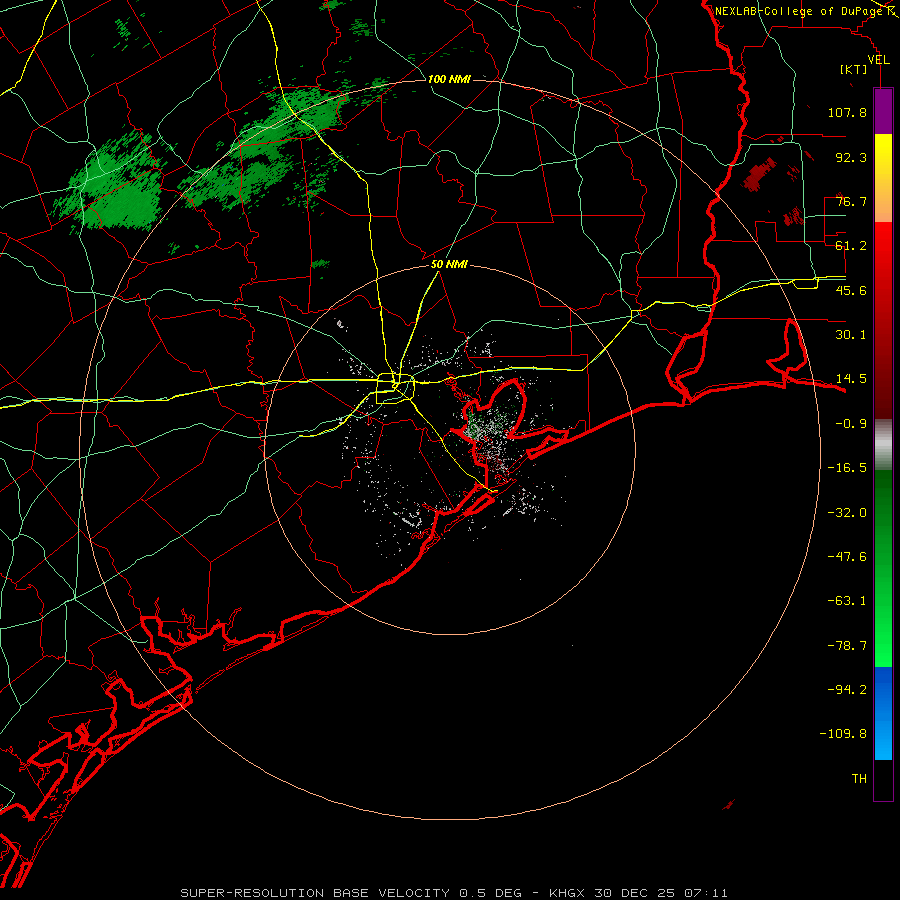Click the [KT] units label
The height and width of the screenshot is (900, 900).
pyautogui.click(x=854, y=69)
